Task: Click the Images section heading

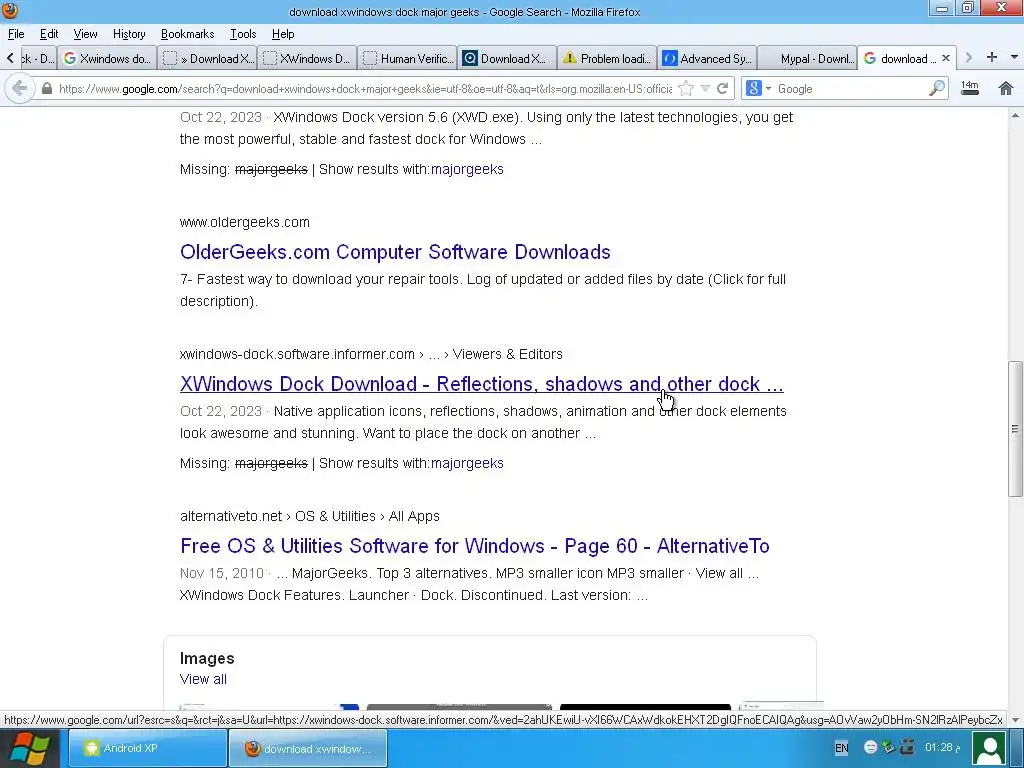Action: point(207,658)
